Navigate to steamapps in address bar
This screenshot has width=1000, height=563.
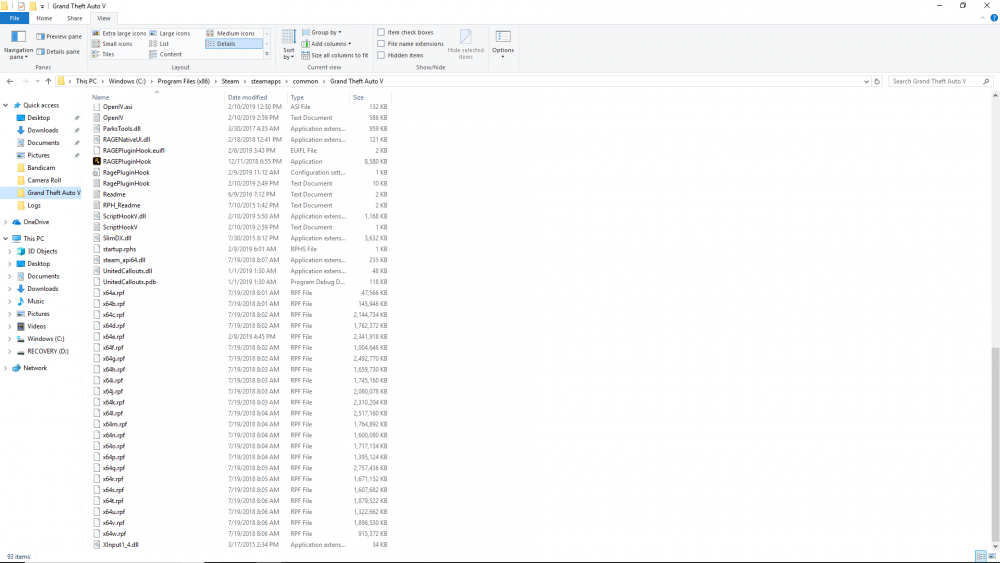[265, 82]
